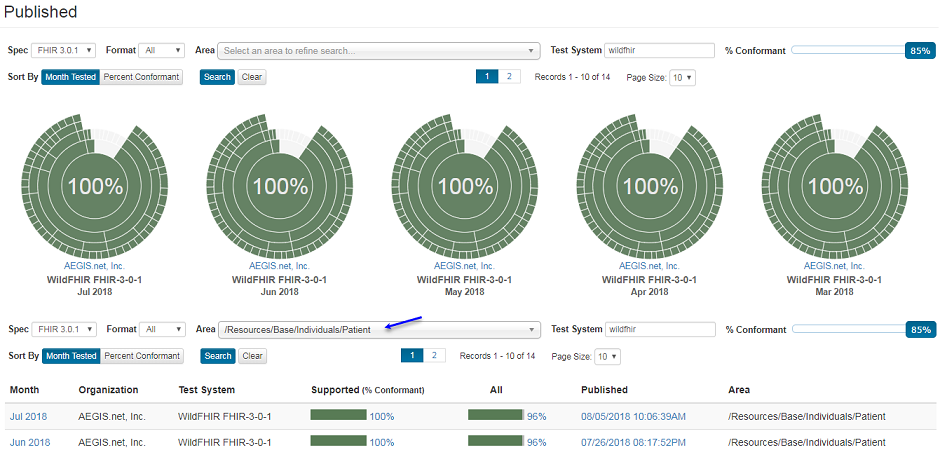Viewport: 940px width, 457px height.
Task: Go to page 2 in the upper pager
Action: [509, 76]
